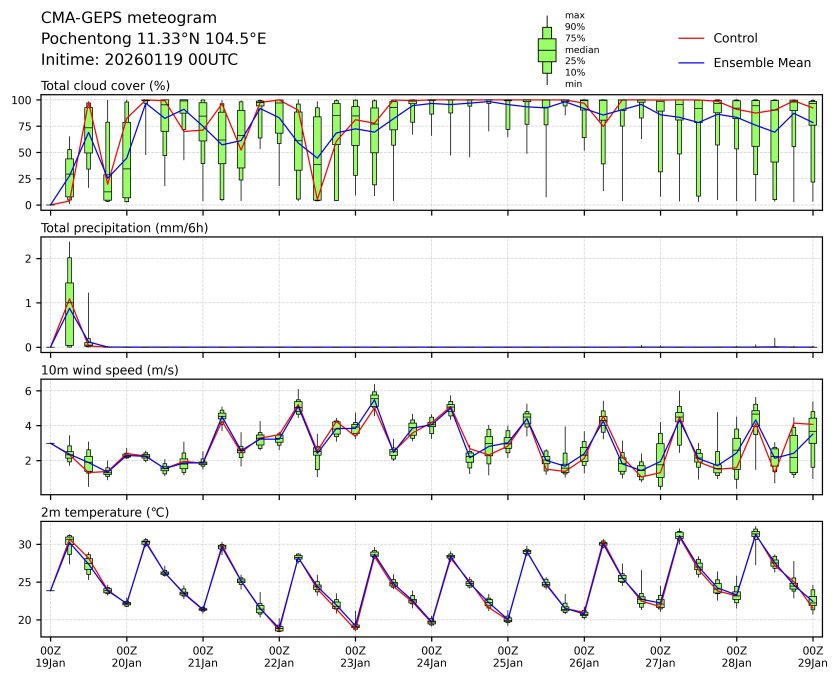This screenshot has height=680, width=839.
Task: Click the 00Z 22Jan time axis label
Action: [279, 656]
